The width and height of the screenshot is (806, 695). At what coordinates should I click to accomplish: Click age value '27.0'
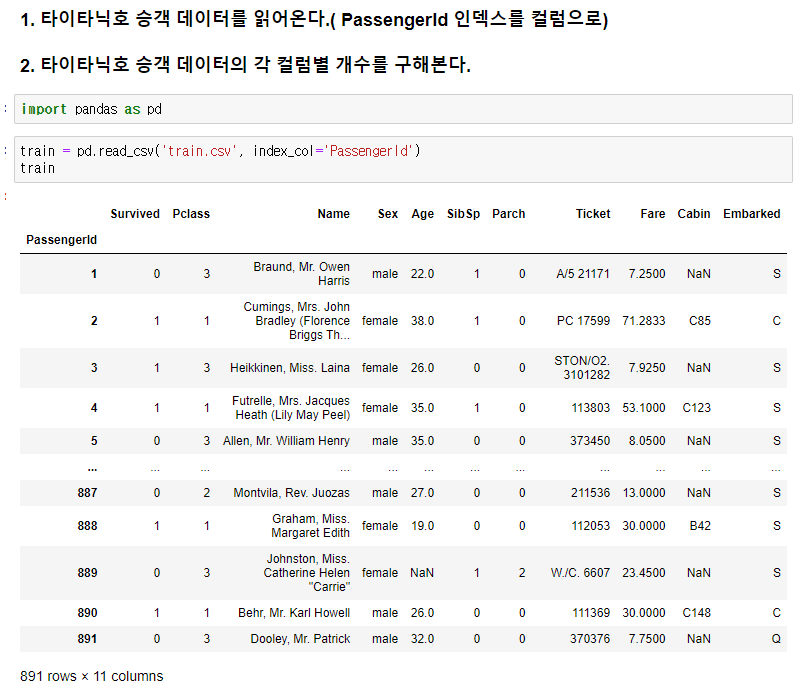[422, 493]
